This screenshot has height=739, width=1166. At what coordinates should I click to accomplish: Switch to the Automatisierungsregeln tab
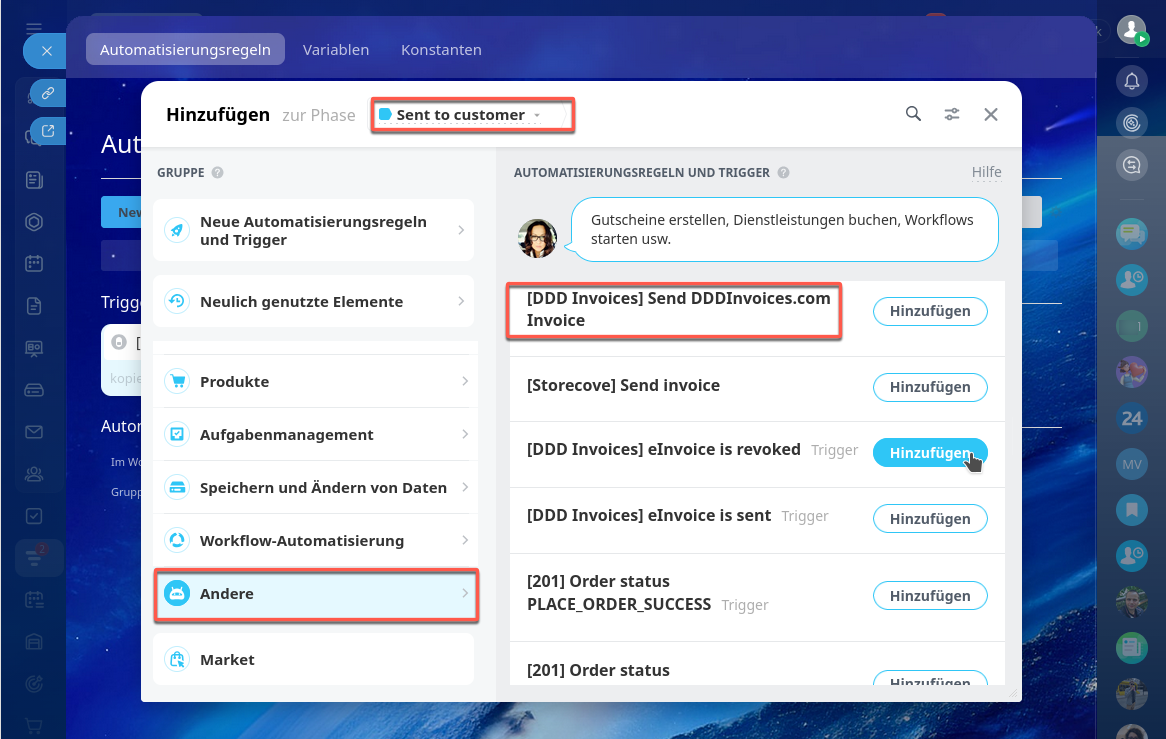tap(185, 50)
